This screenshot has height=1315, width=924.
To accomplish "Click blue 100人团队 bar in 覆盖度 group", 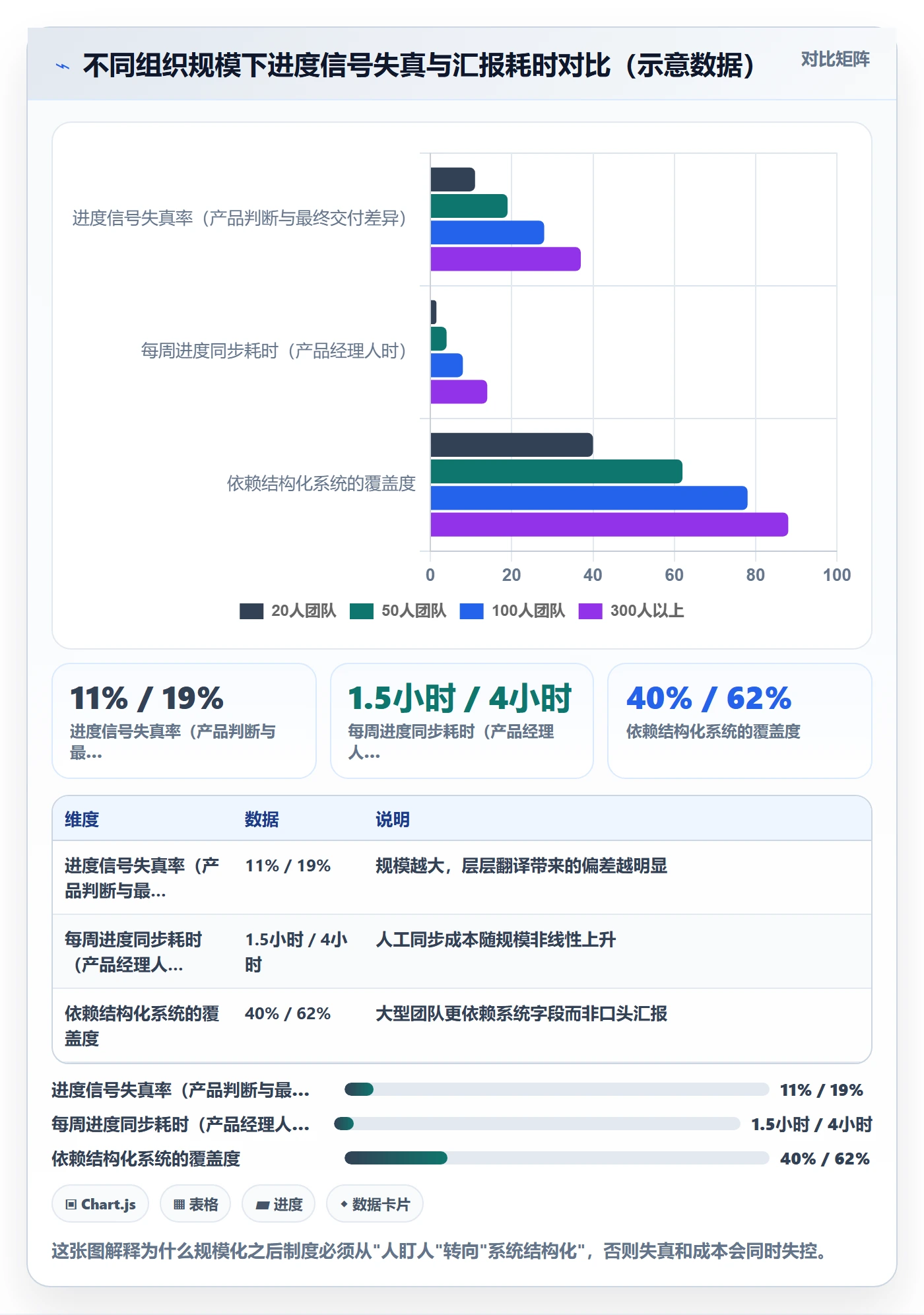I will click(x=589, y=498).
